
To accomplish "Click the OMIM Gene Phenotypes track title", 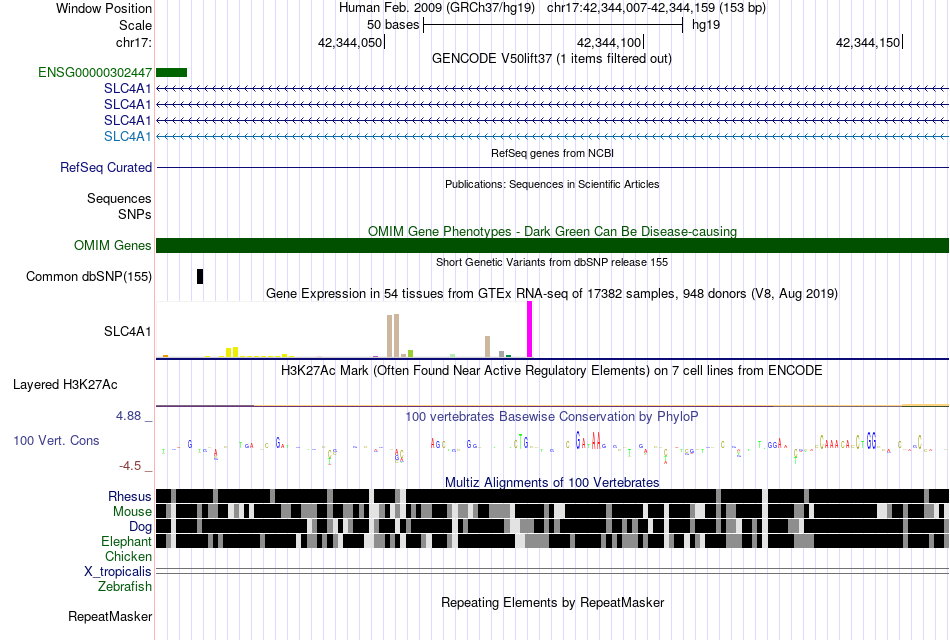I will [x=553, y=232].
